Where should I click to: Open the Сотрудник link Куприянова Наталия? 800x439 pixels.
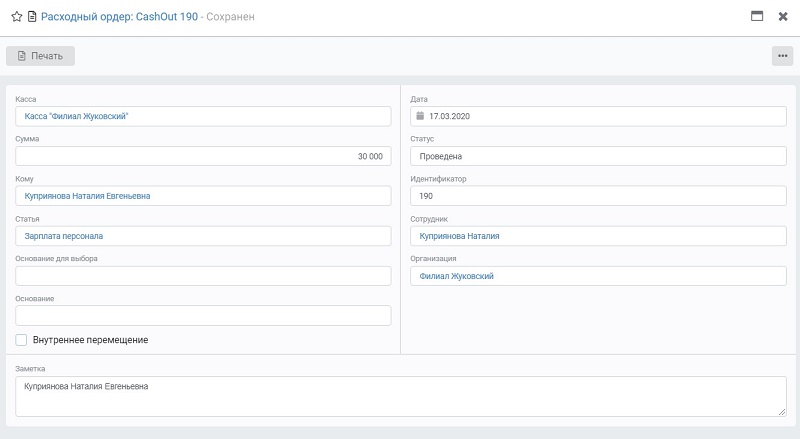[x=459, y=236]
